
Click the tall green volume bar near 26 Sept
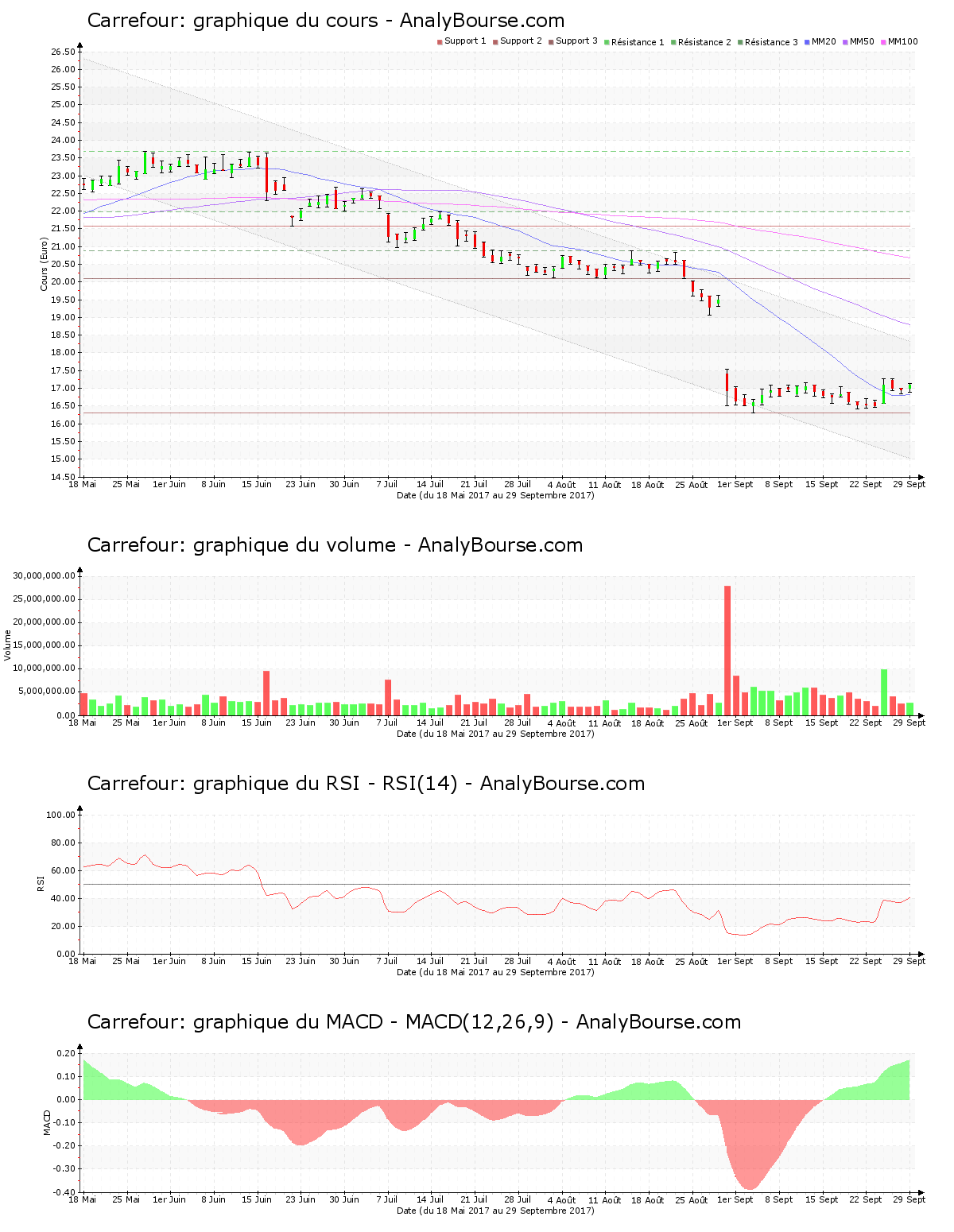coord(884,692)
